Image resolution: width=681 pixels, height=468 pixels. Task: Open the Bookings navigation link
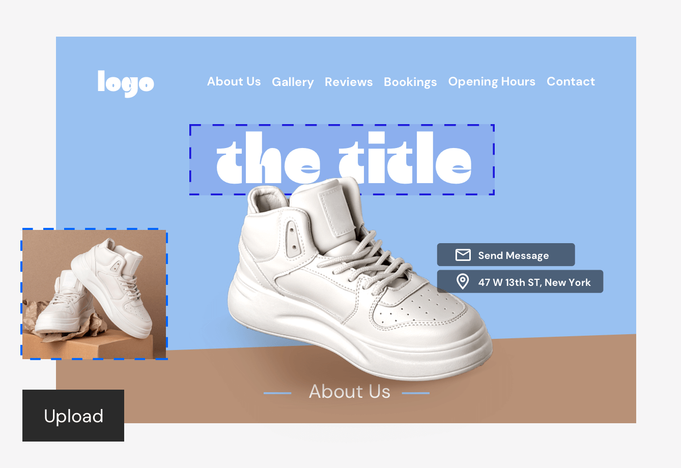[410, 82]
